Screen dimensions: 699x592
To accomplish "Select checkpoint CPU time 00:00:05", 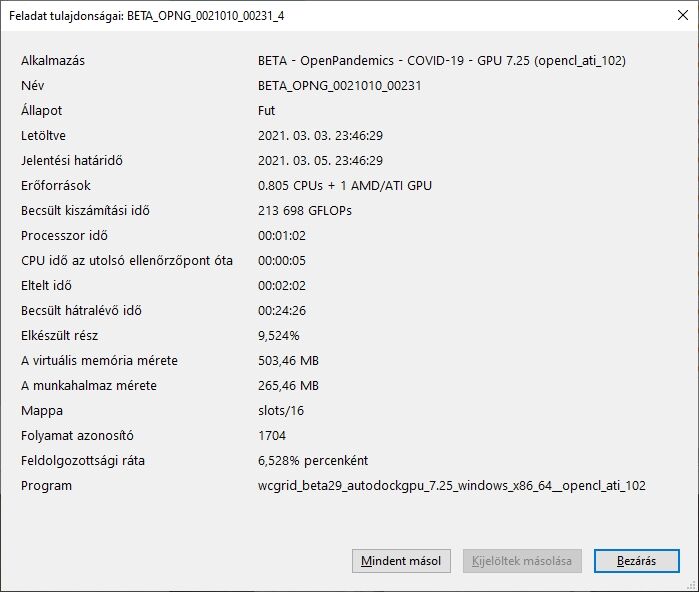I will pos(282,260).
